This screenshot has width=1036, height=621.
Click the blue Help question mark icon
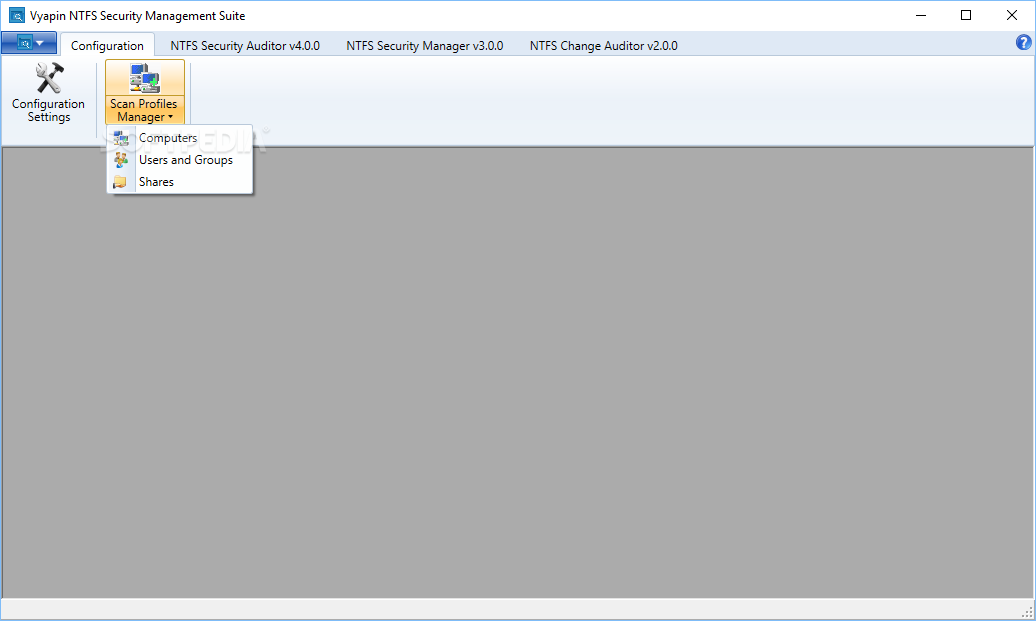point(1023,43)
